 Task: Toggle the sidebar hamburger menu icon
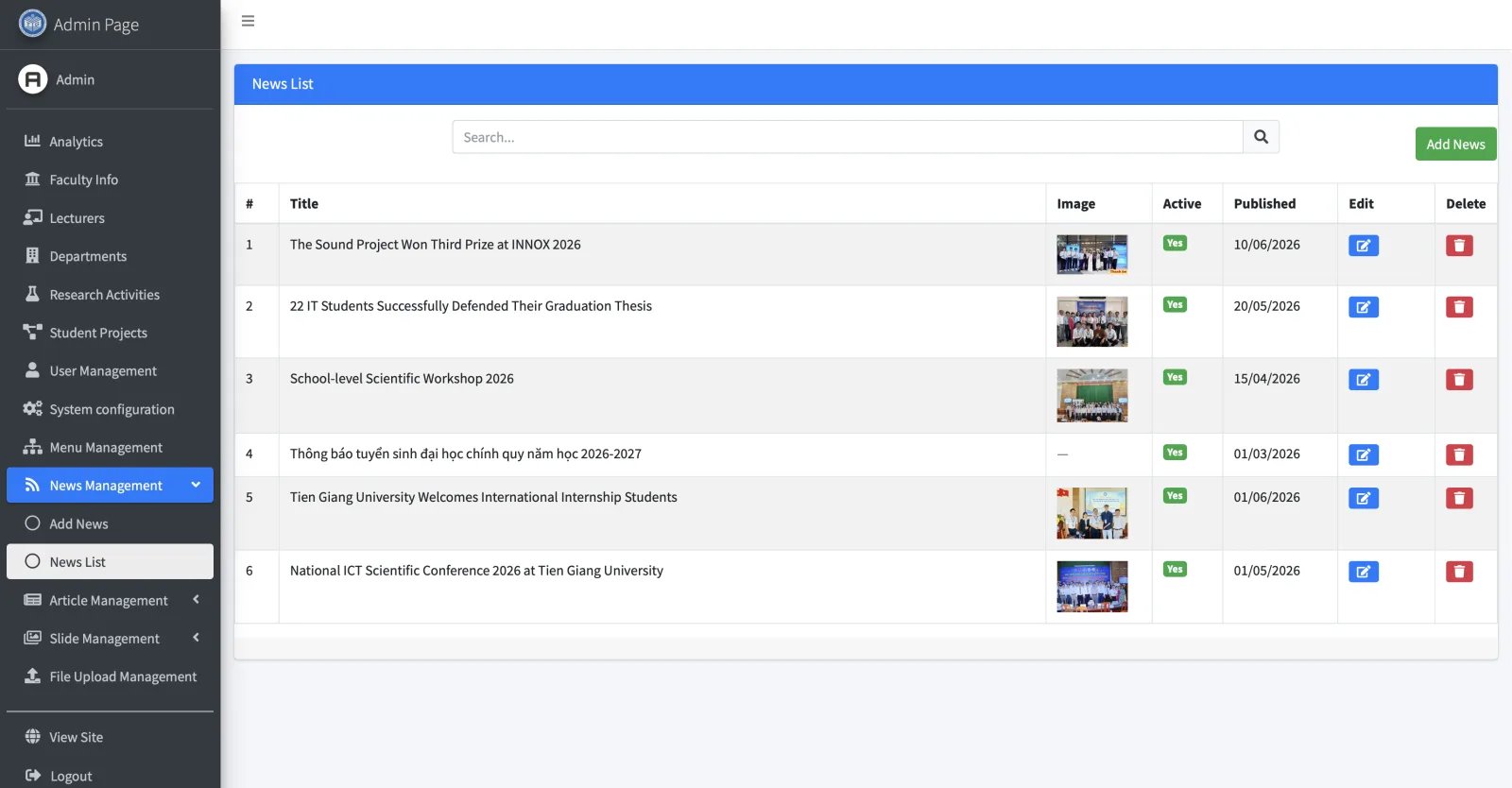click(248, 21)
